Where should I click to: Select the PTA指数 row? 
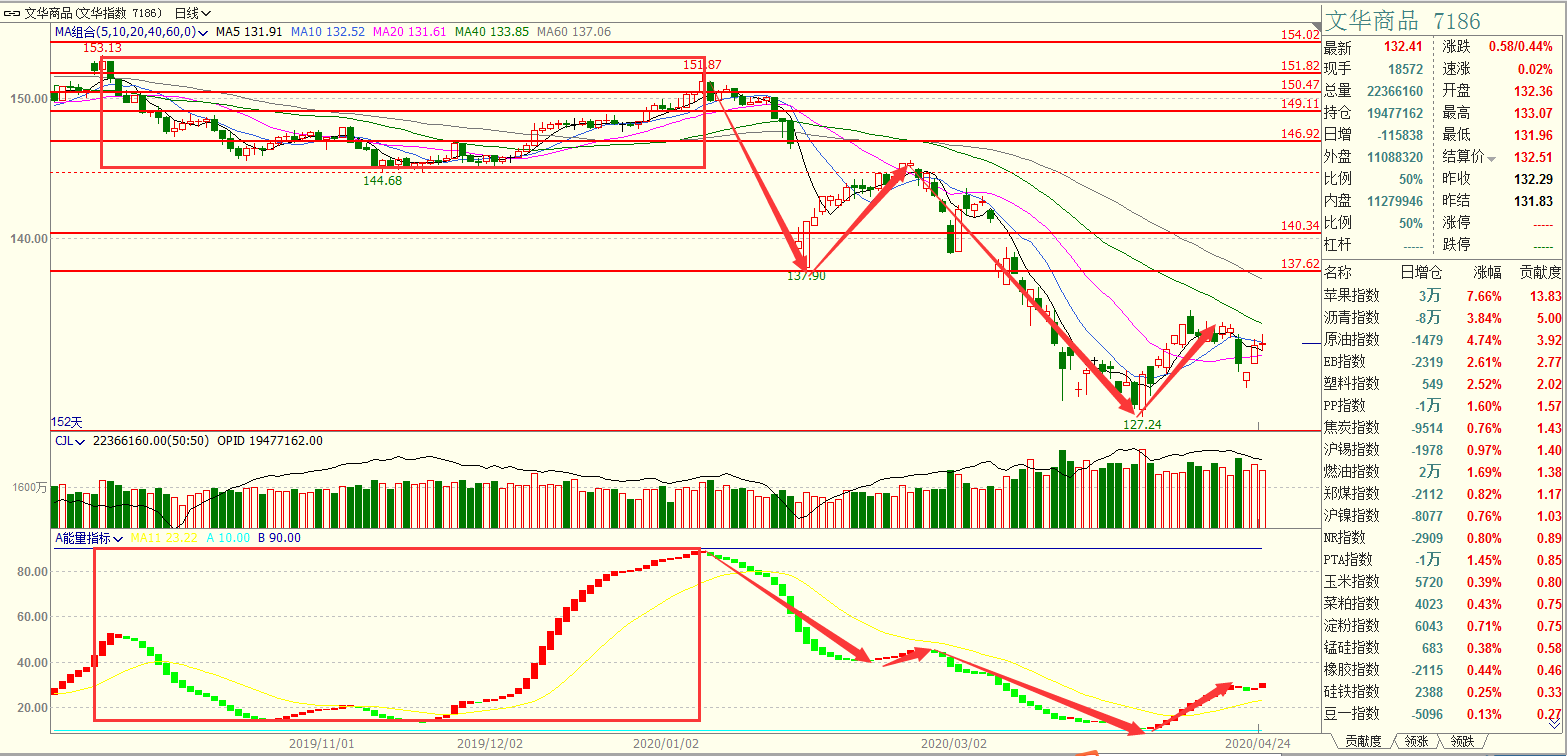(1443, 560)
